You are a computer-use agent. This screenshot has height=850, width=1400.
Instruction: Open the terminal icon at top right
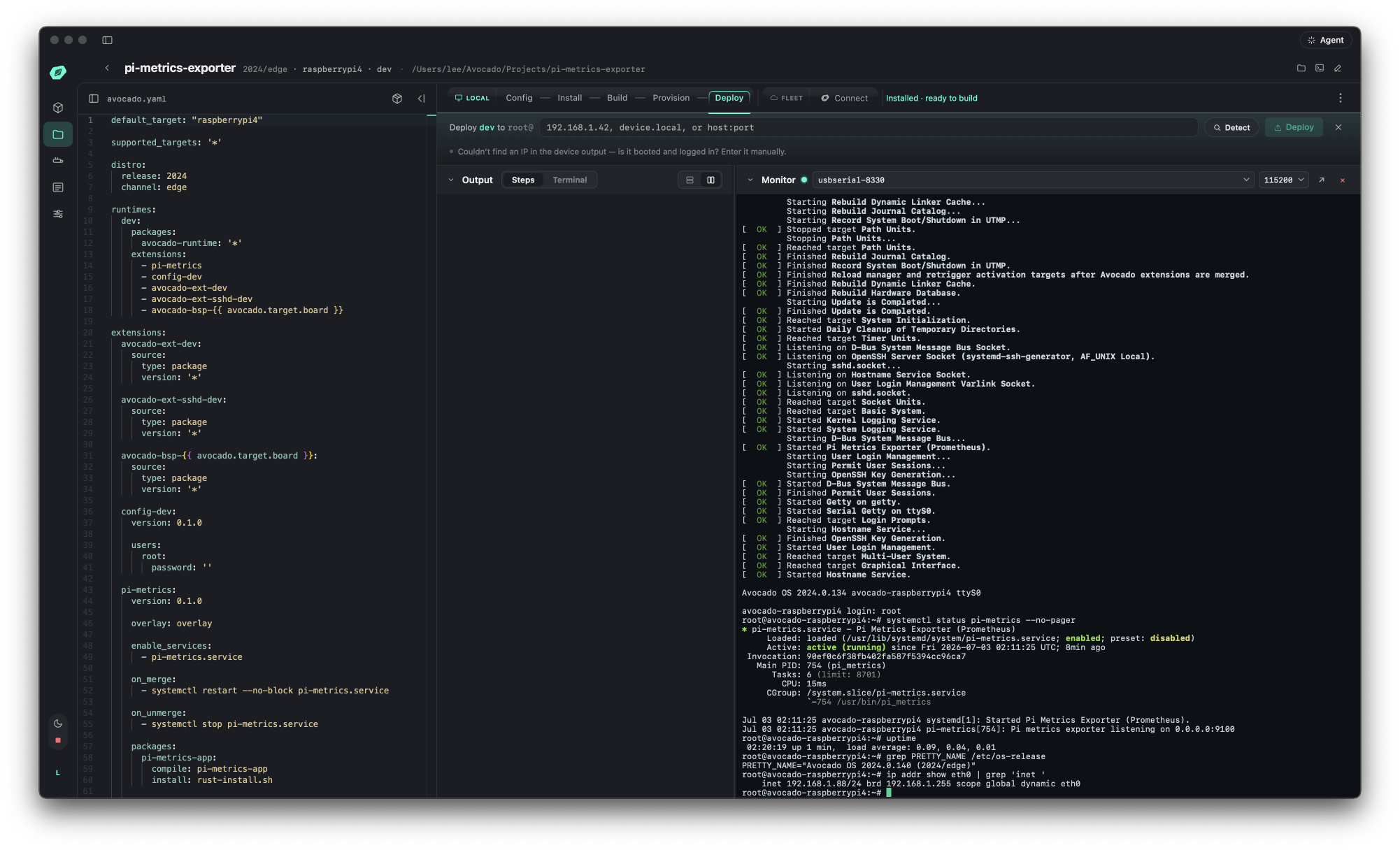click(1320, 69)
